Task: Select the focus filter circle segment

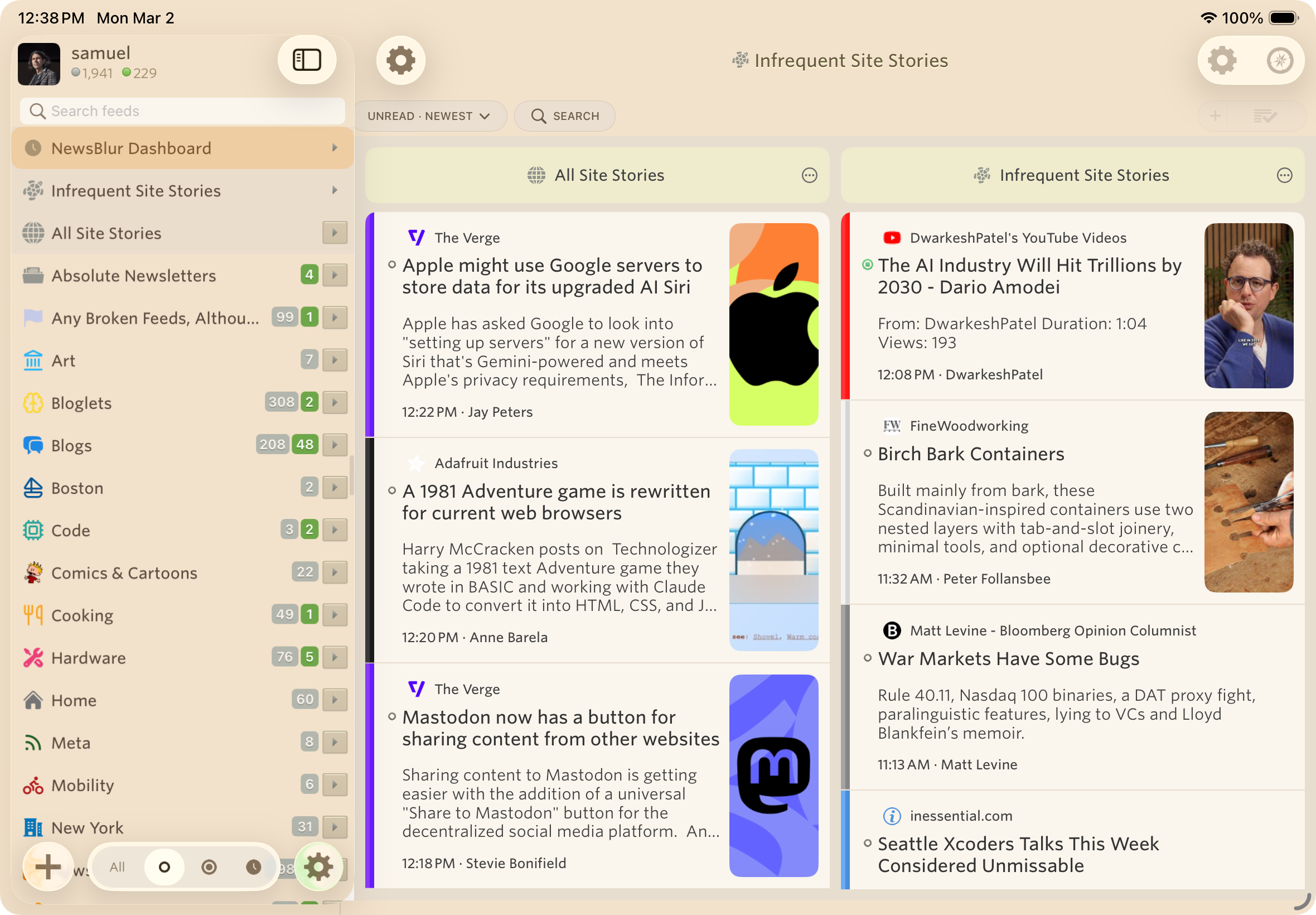Action: [209, 867]
